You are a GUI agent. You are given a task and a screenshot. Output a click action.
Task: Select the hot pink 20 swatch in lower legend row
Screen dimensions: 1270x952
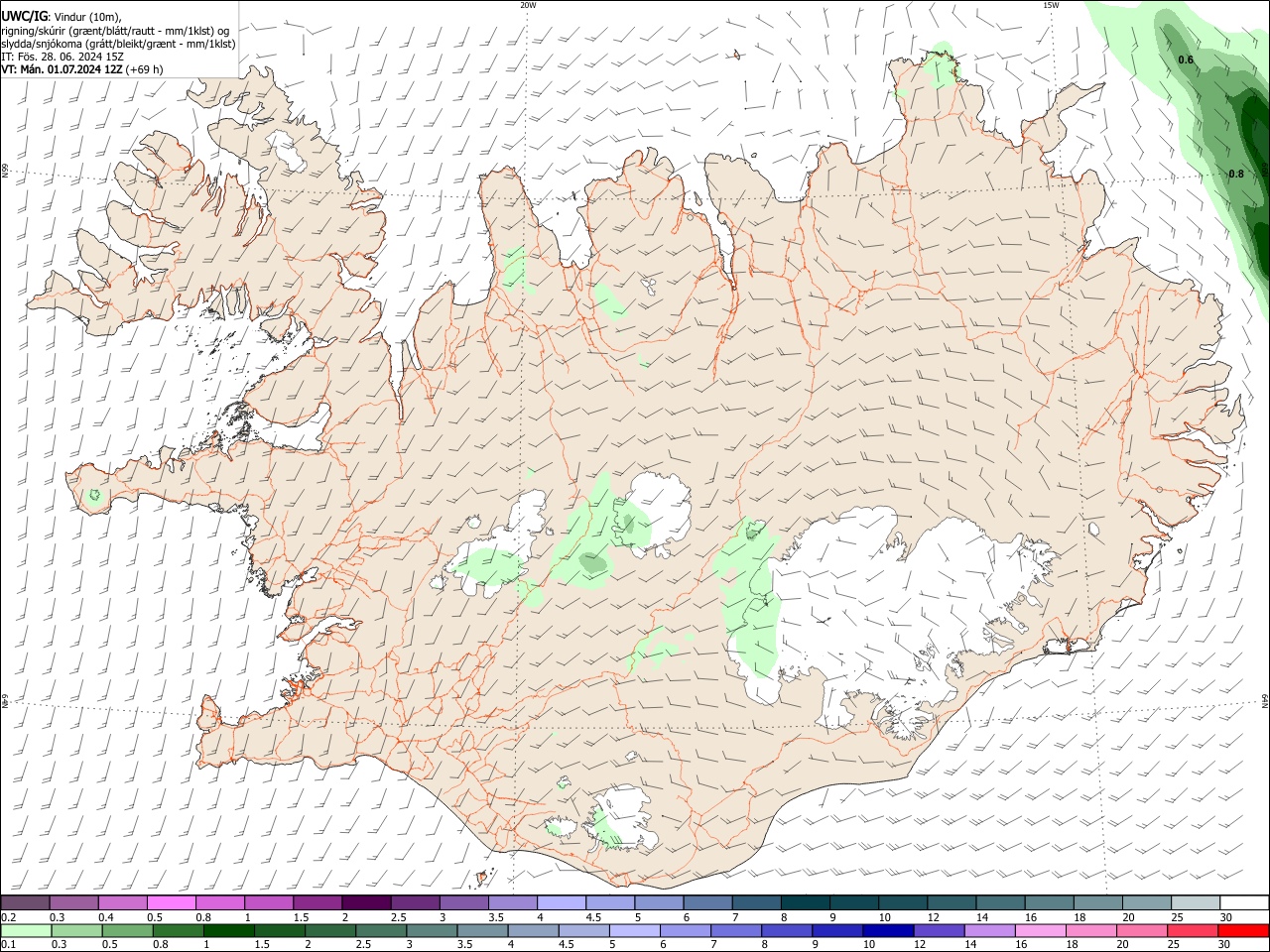click(1143, 930)
